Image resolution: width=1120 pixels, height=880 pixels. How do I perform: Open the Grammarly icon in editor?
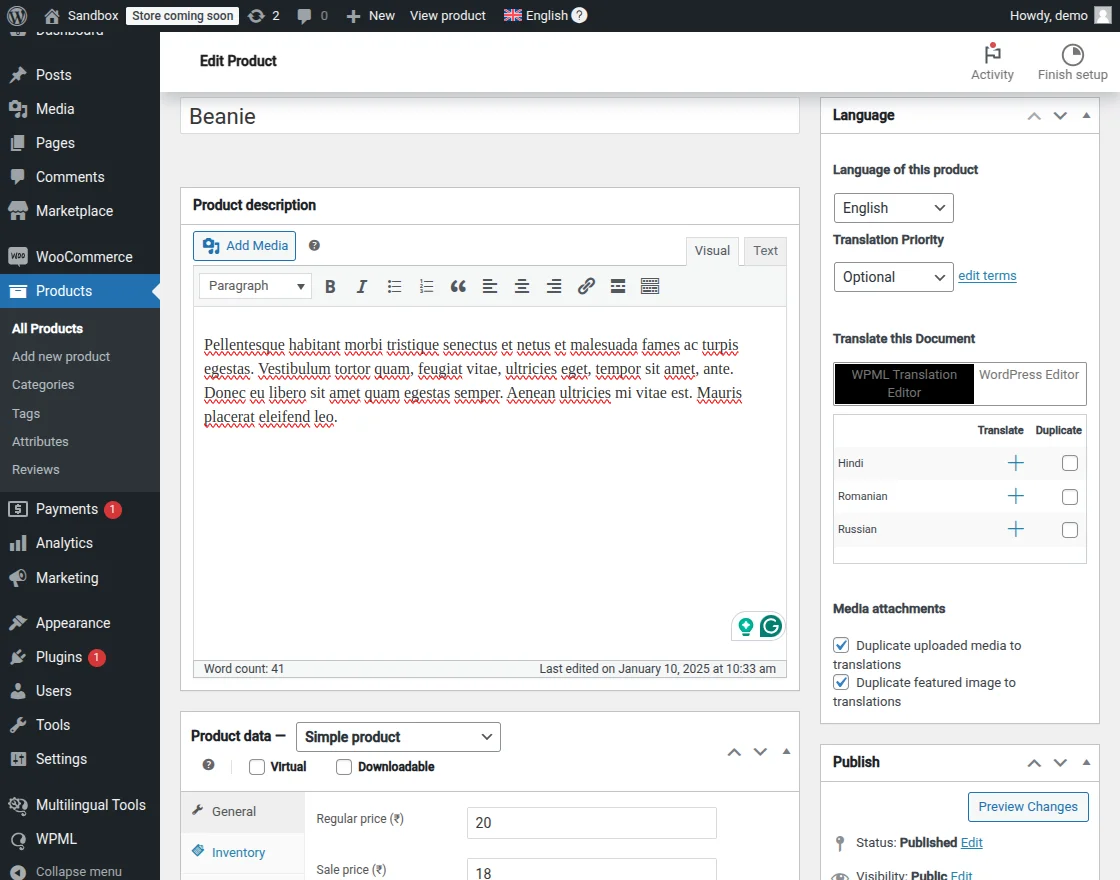[770, 627]
